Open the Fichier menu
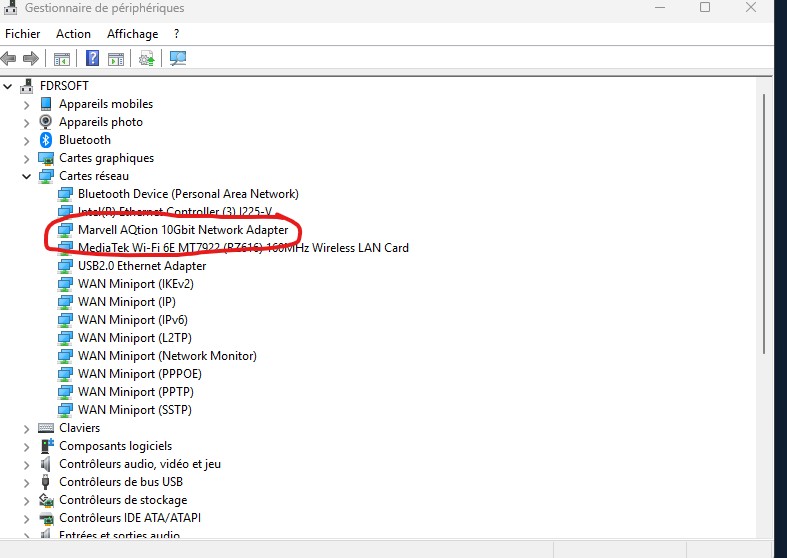 [x=23, y=34]
